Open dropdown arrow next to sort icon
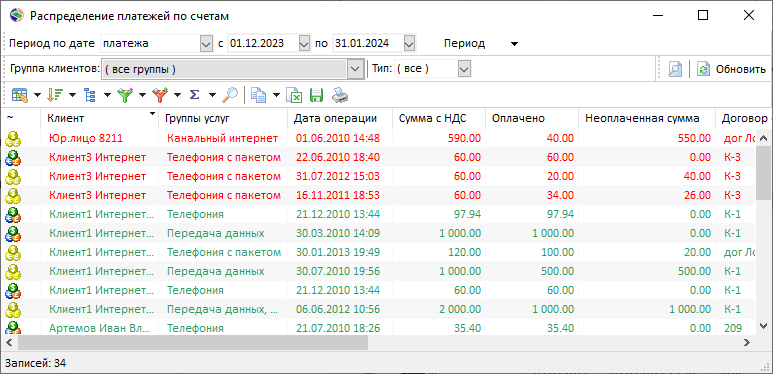This screenshot has height=374, width=773. (72, 95)
